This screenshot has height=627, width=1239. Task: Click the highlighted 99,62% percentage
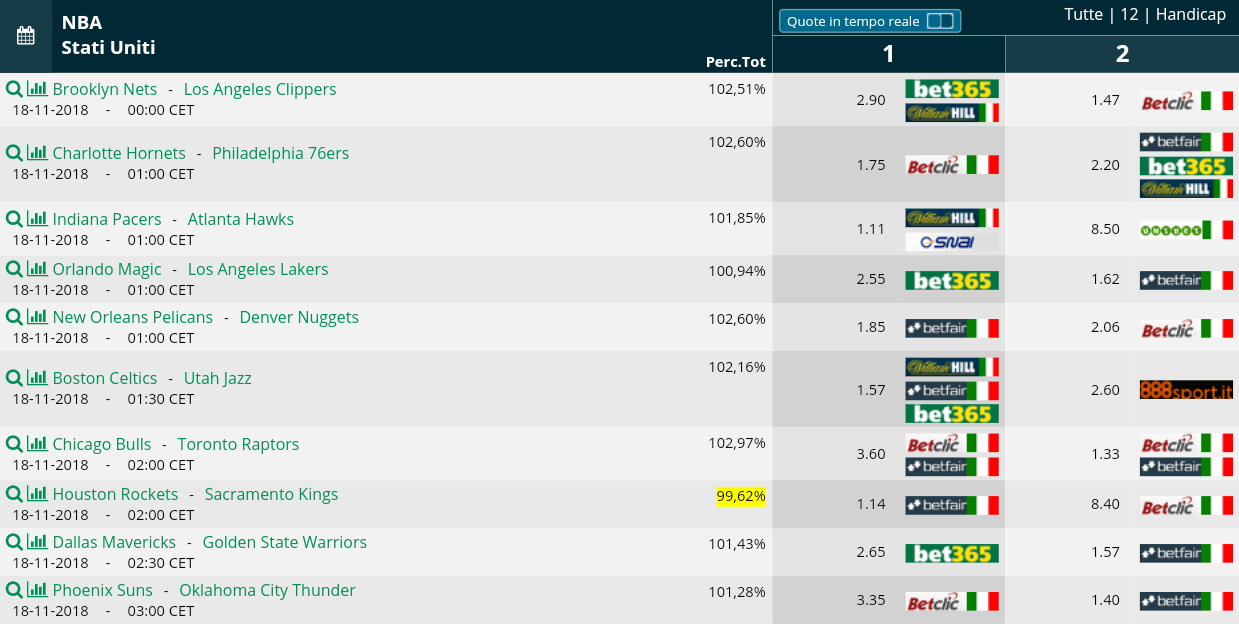(741, 496)
